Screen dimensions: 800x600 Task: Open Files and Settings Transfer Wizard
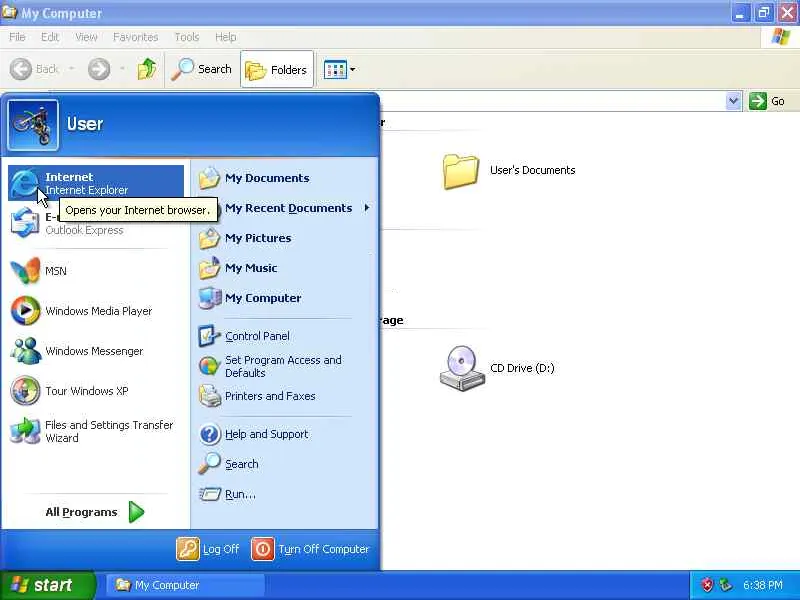tap(96, 431)
